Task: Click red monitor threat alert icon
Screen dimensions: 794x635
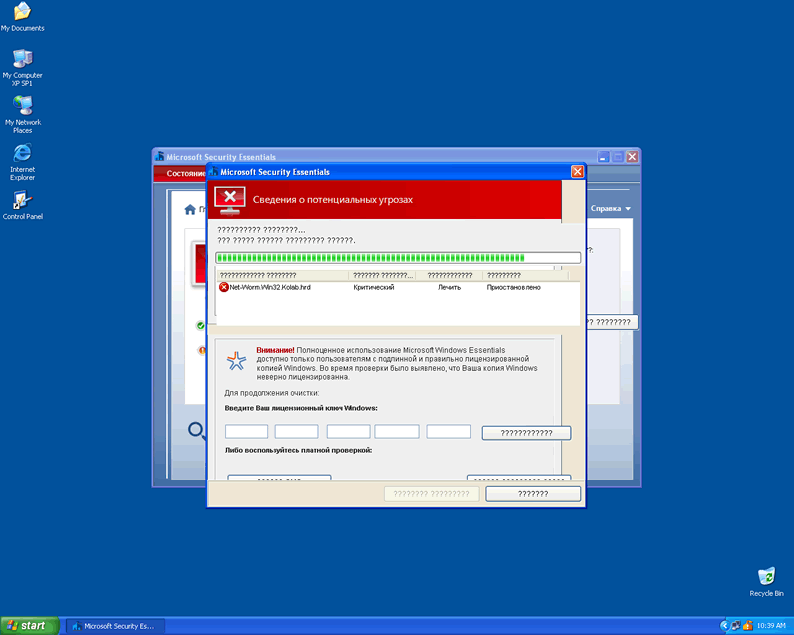Action: (x=231, y=199)
